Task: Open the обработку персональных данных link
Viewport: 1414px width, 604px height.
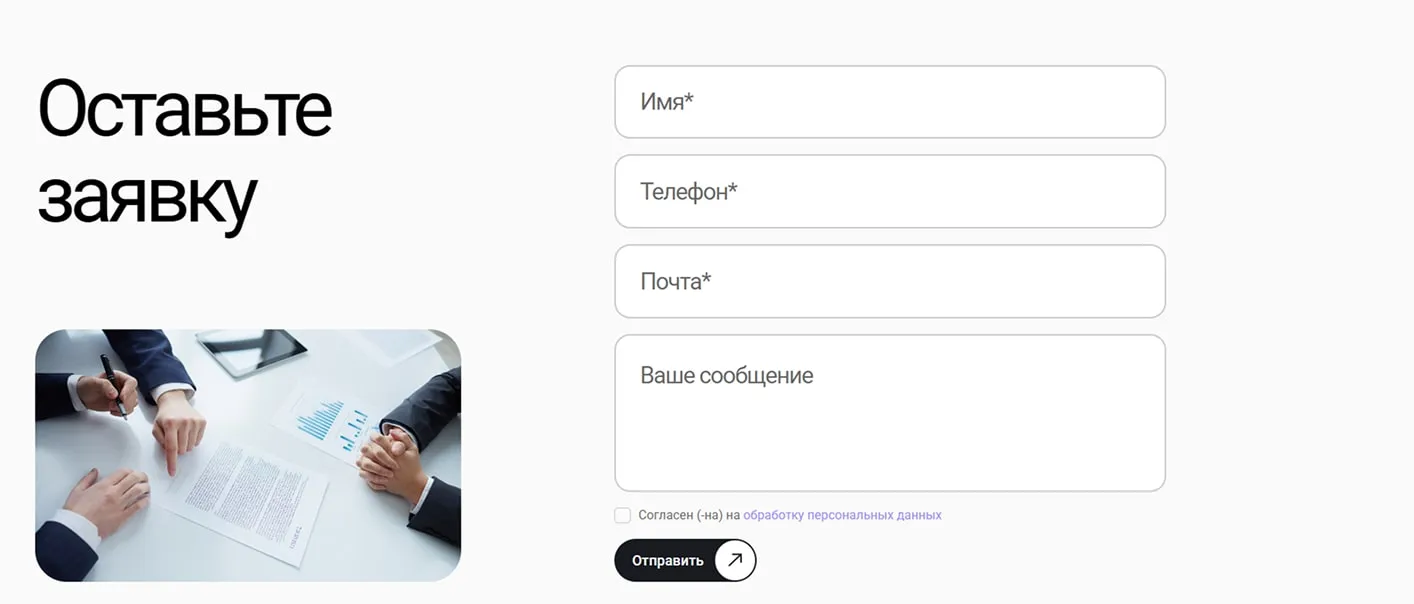Action: (x=842, y=515)
